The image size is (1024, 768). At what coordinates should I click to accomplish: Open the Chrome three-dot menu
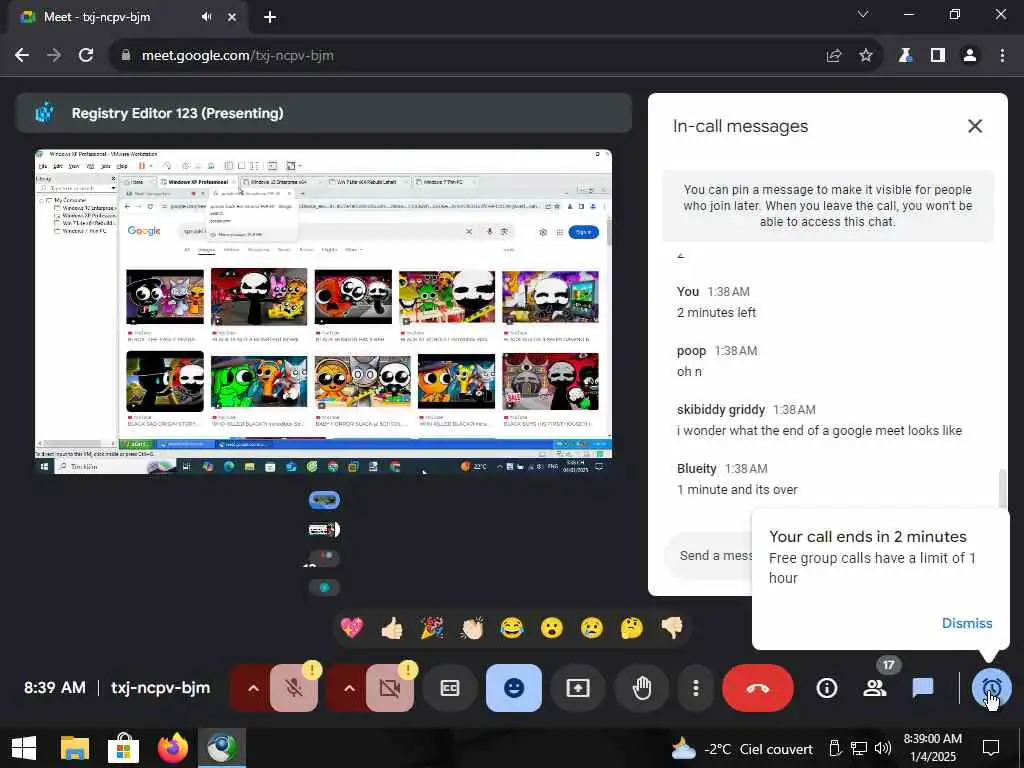click(1002, 56)
